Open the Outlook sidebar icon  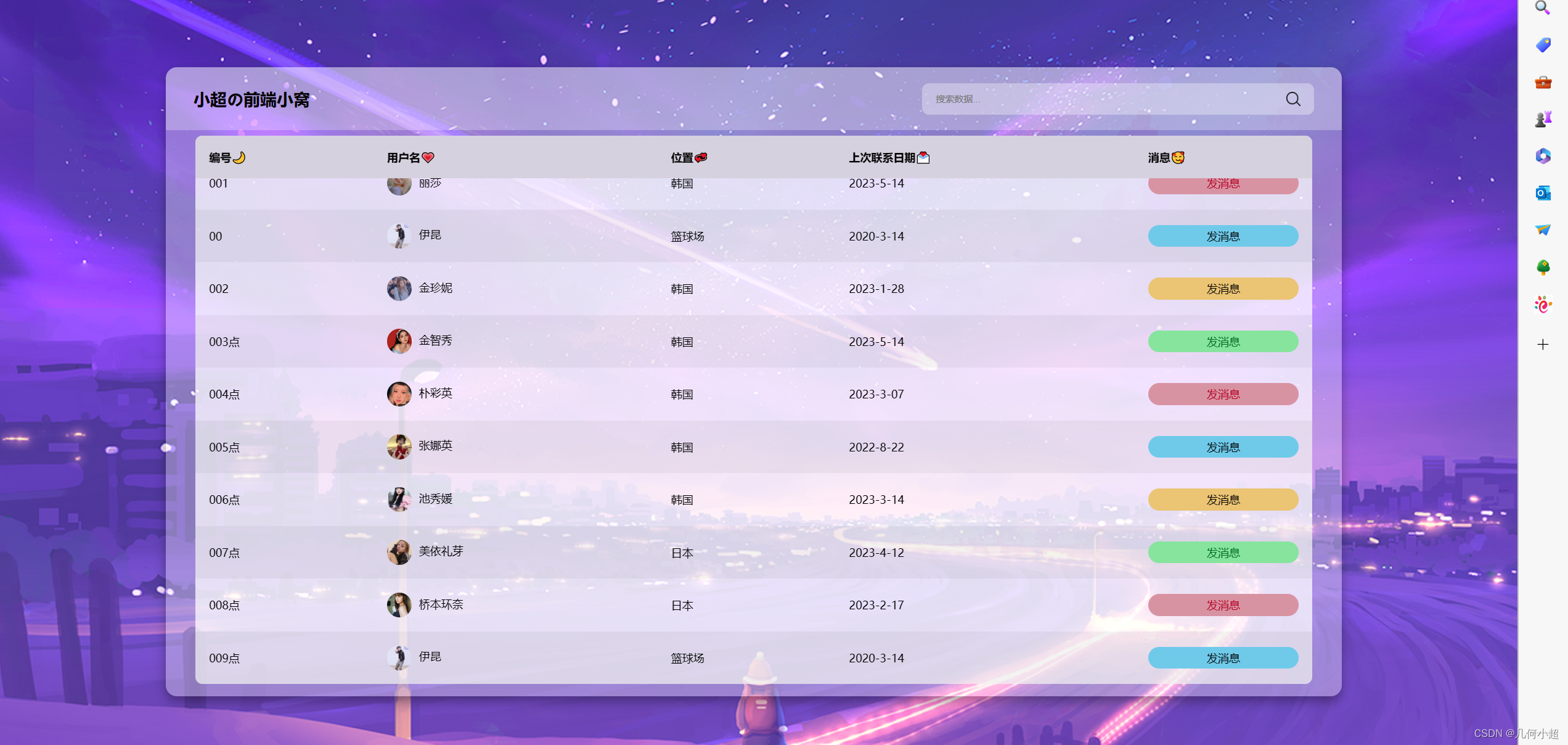pos(1543,193)
